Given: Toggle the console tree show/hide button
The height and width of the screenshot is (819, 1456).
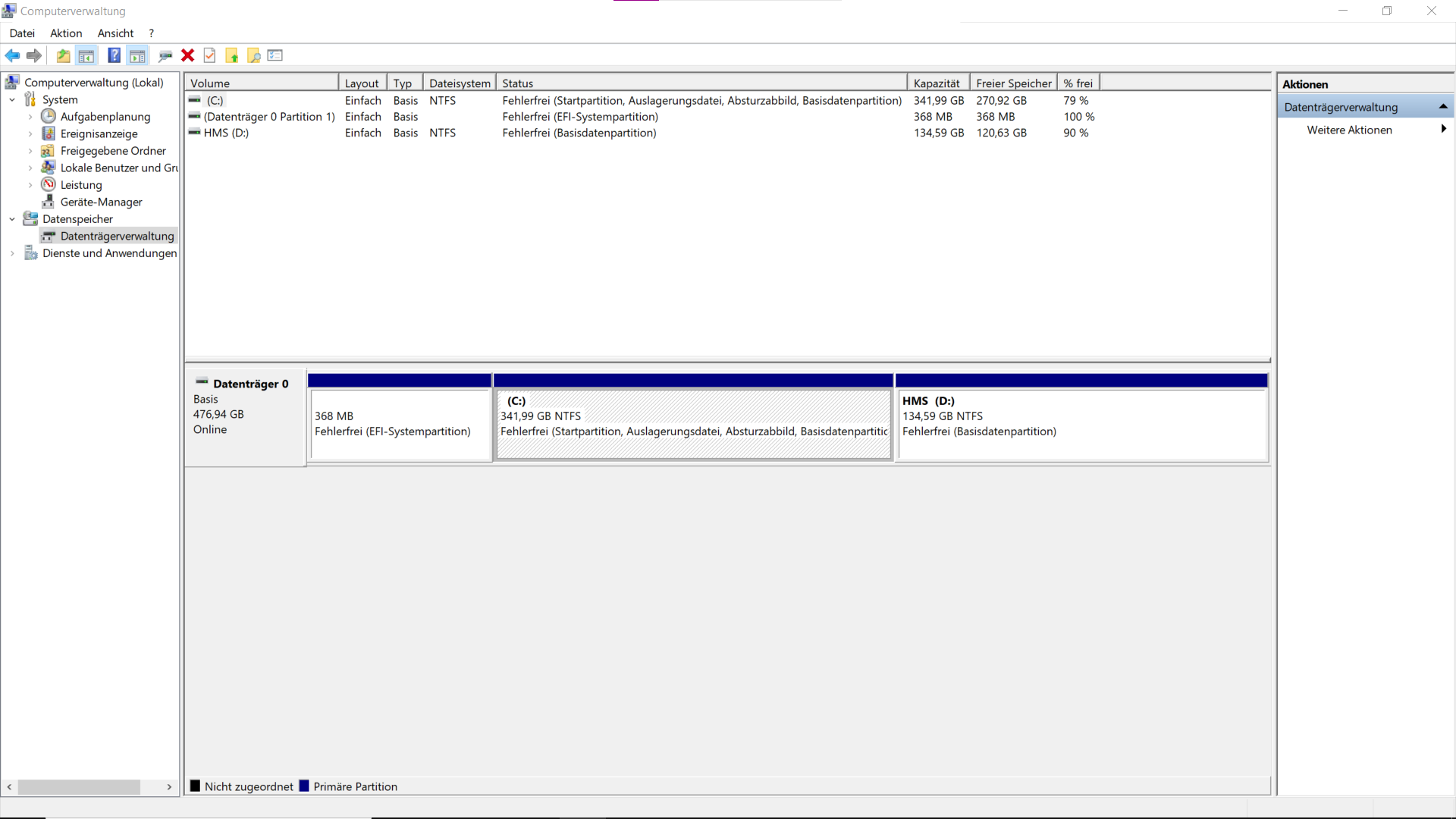Looking at the screenshot, I should pyautogui.click(x=86, y=55).
